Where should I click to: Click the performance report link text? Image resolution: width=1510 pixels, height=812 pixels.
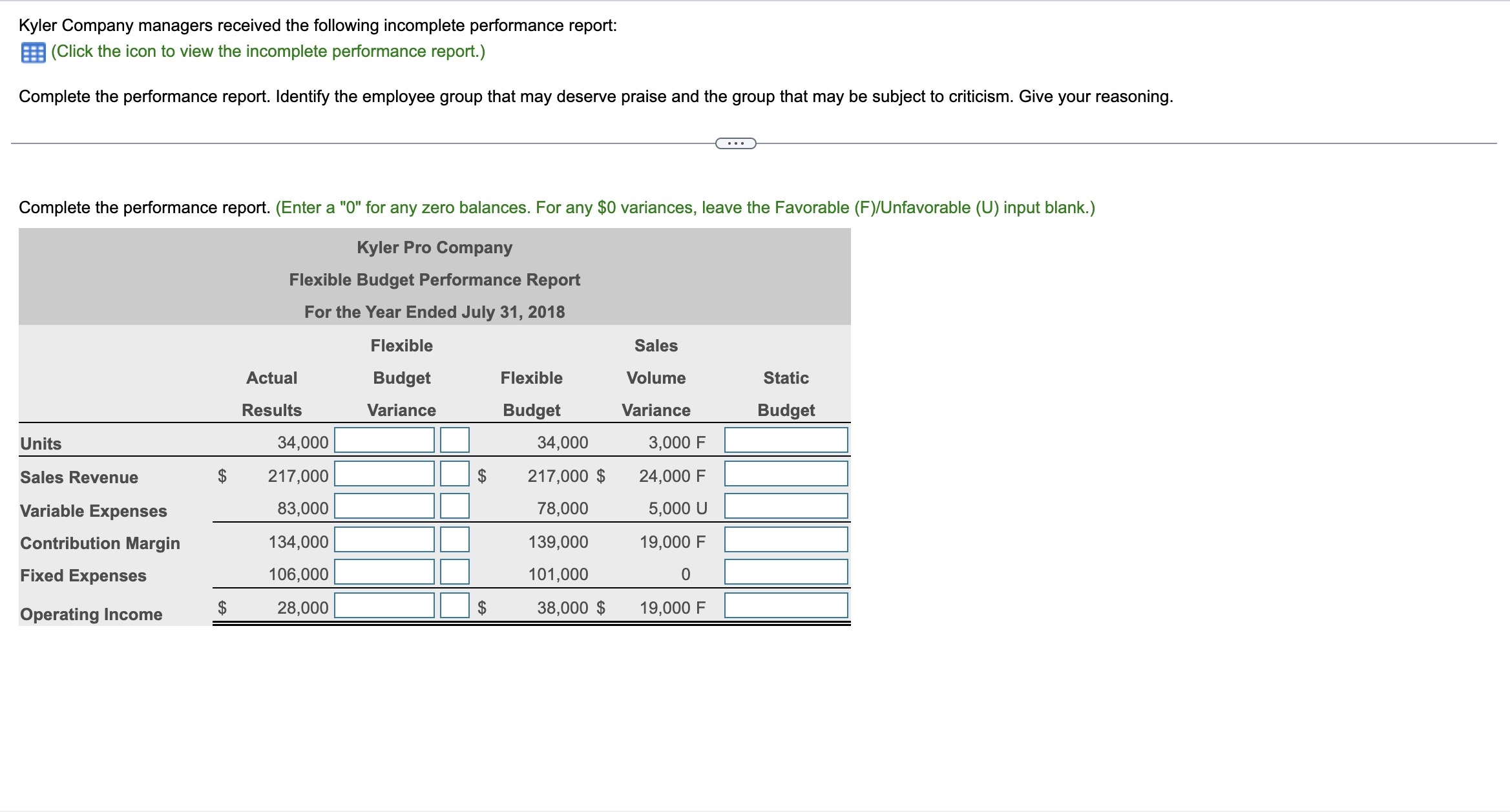click(x=268, y=52)
